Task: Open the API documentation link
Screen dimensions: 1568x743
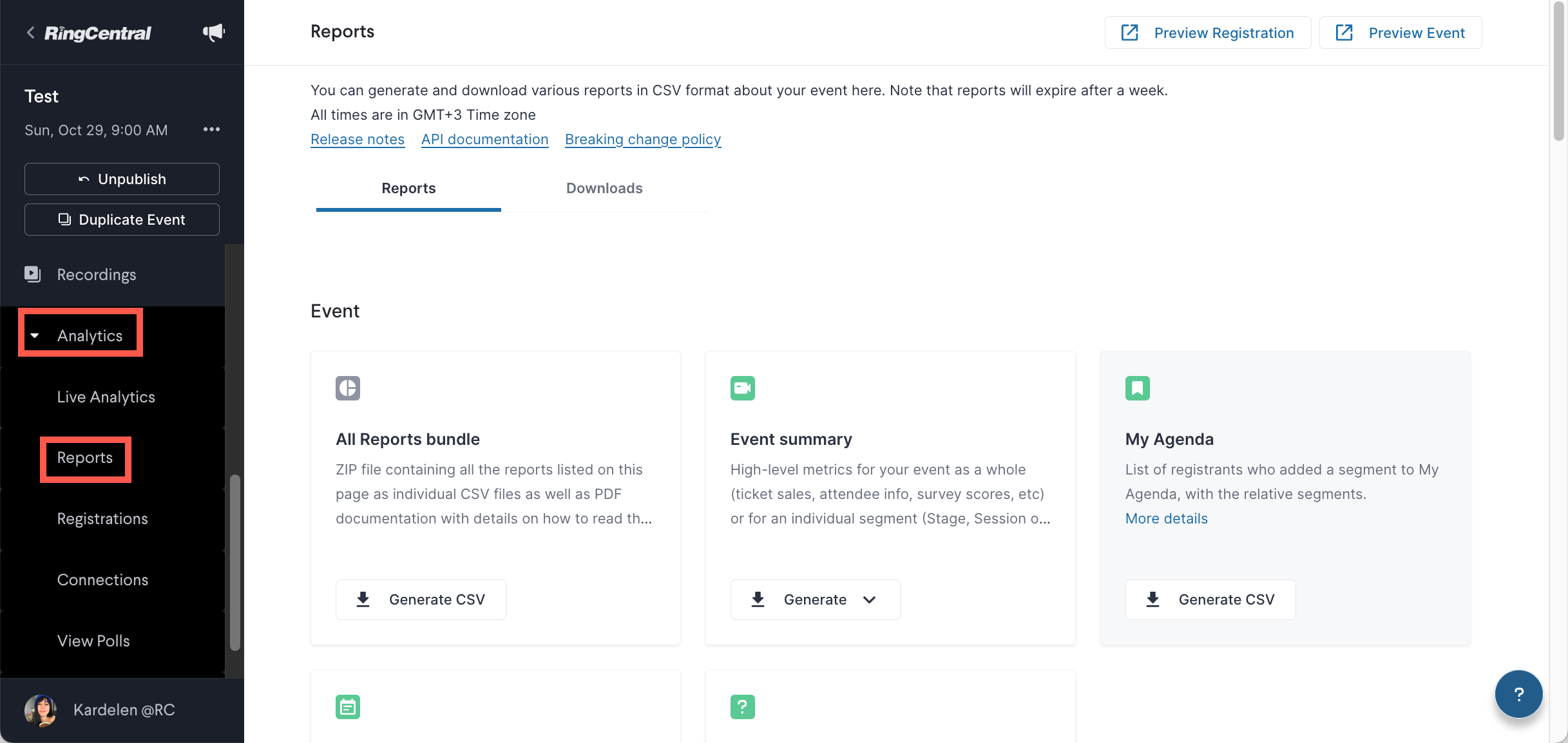Action: coord(485,139)
